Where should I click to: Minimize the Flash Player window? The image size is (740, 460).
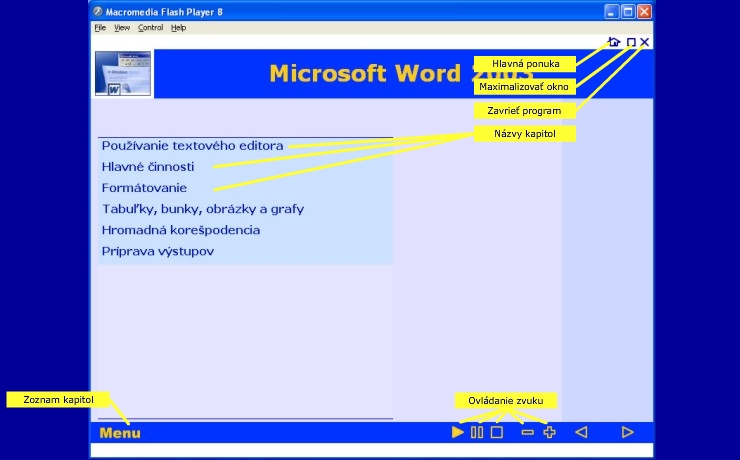[611, 12]
